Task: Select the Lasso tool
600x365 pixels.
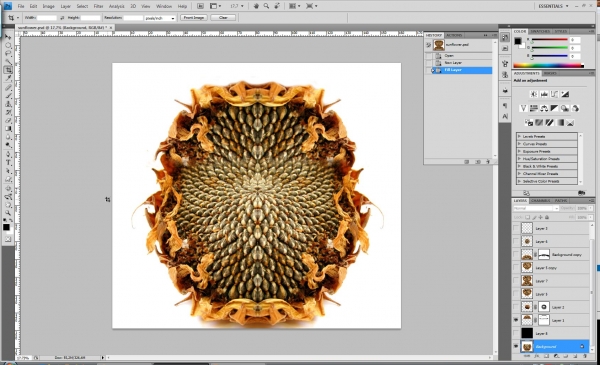Action: point(8,54)
